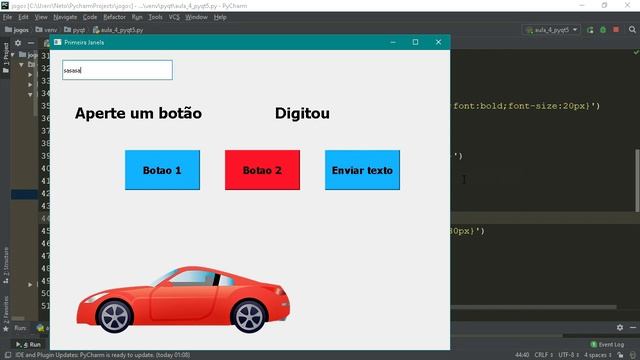This screenshot has height=360, width=640.
Task: Click the jogos breadcrumb folder
Action: [17, 30]
